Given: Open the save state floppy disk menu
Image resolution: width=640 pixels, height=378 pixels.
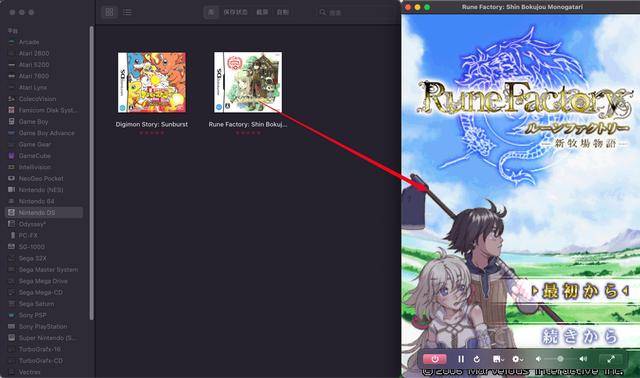Looking at the screenshot, I should click(498, 359).
